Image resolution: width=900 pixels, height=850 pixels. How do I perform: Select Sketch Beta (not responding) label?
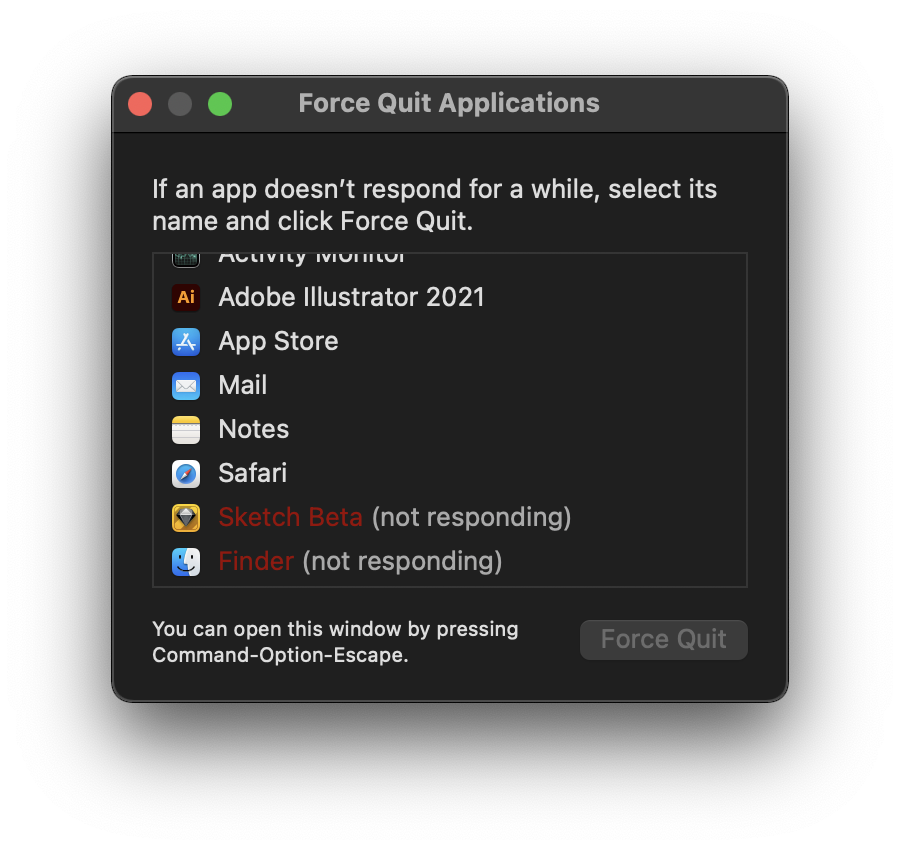(x=395, y=518)
